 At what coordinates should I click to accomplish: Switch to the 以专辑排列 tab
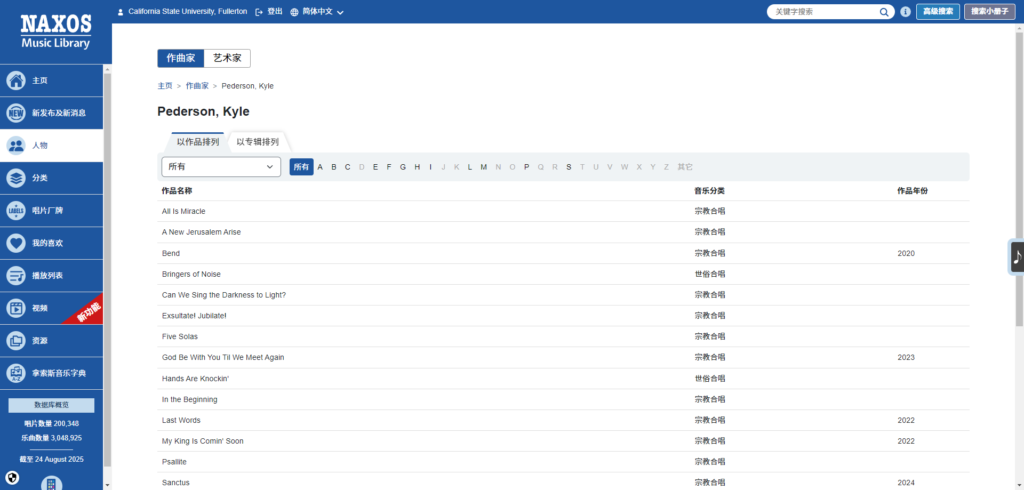tap(258, 142)
